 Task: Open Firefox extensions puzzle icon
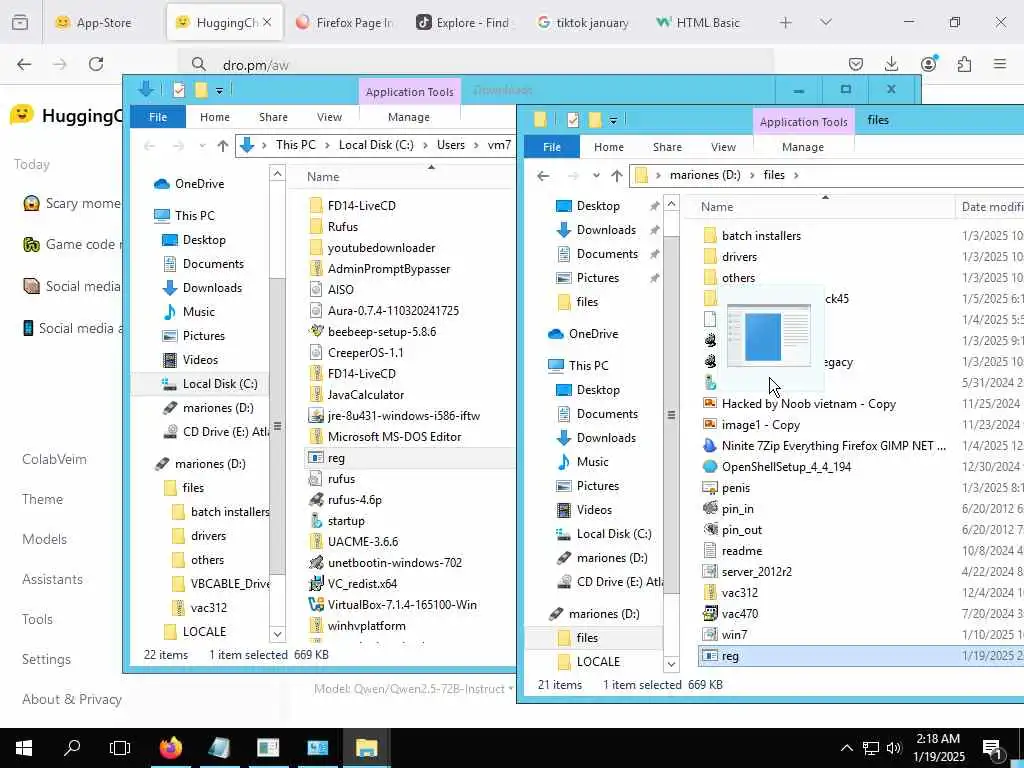(964, 64)
